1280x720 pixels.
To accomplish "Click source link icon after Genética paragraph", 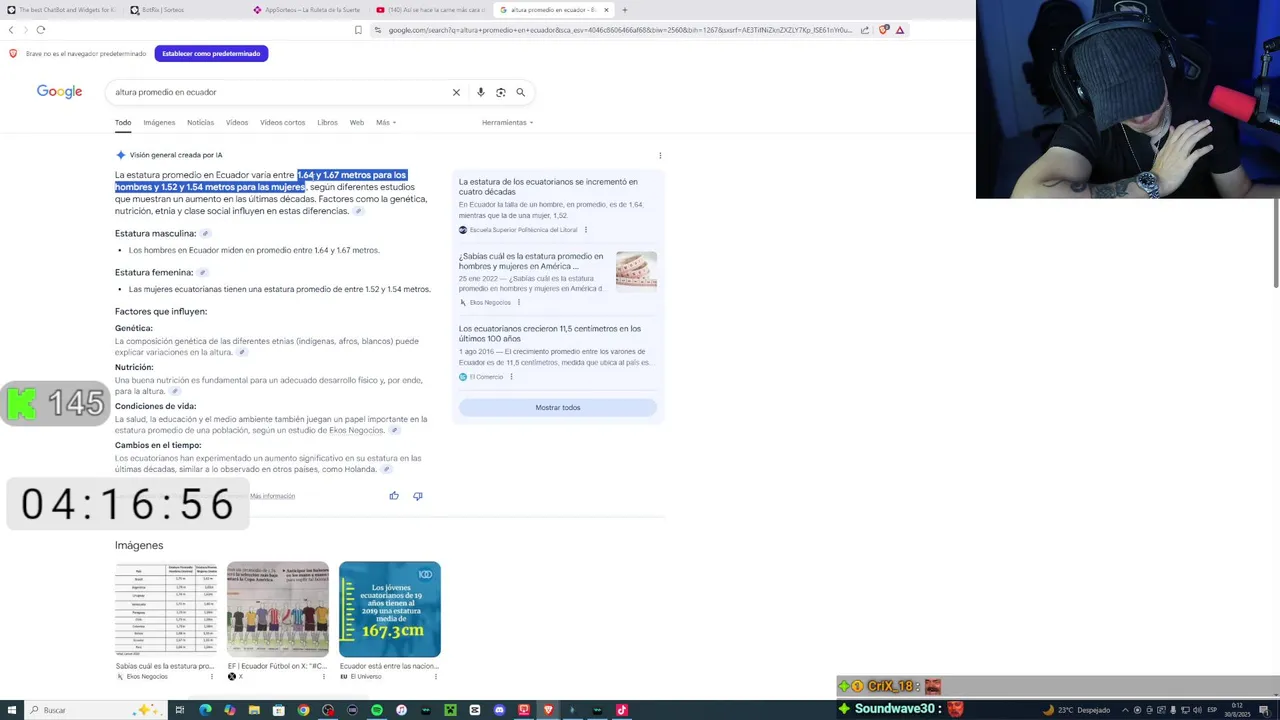I will [x=242, y=352].
